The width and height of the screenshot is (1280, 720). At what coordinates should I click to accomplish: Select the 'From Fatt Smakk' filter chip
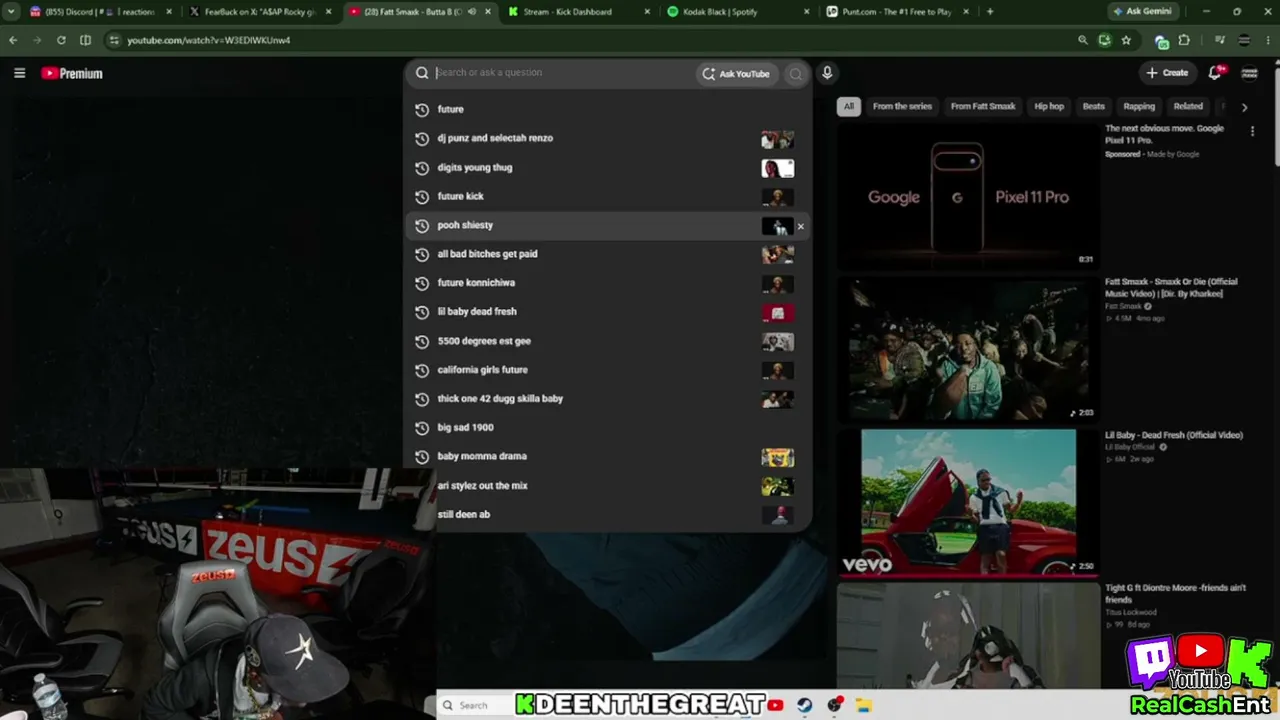[983, 106]
